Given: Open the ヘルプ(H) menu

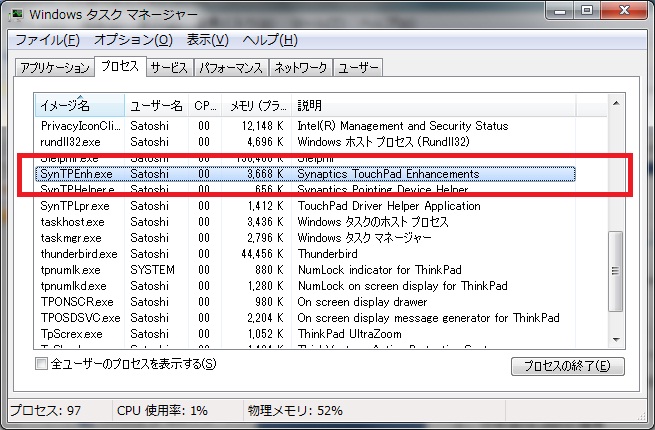Looking at the screenshot, I should [x=270, y=40].
